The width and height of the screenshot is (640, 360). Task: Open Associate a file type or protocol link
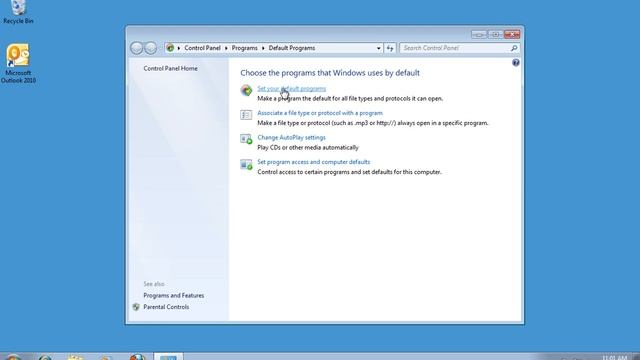(x=320, y=113)
